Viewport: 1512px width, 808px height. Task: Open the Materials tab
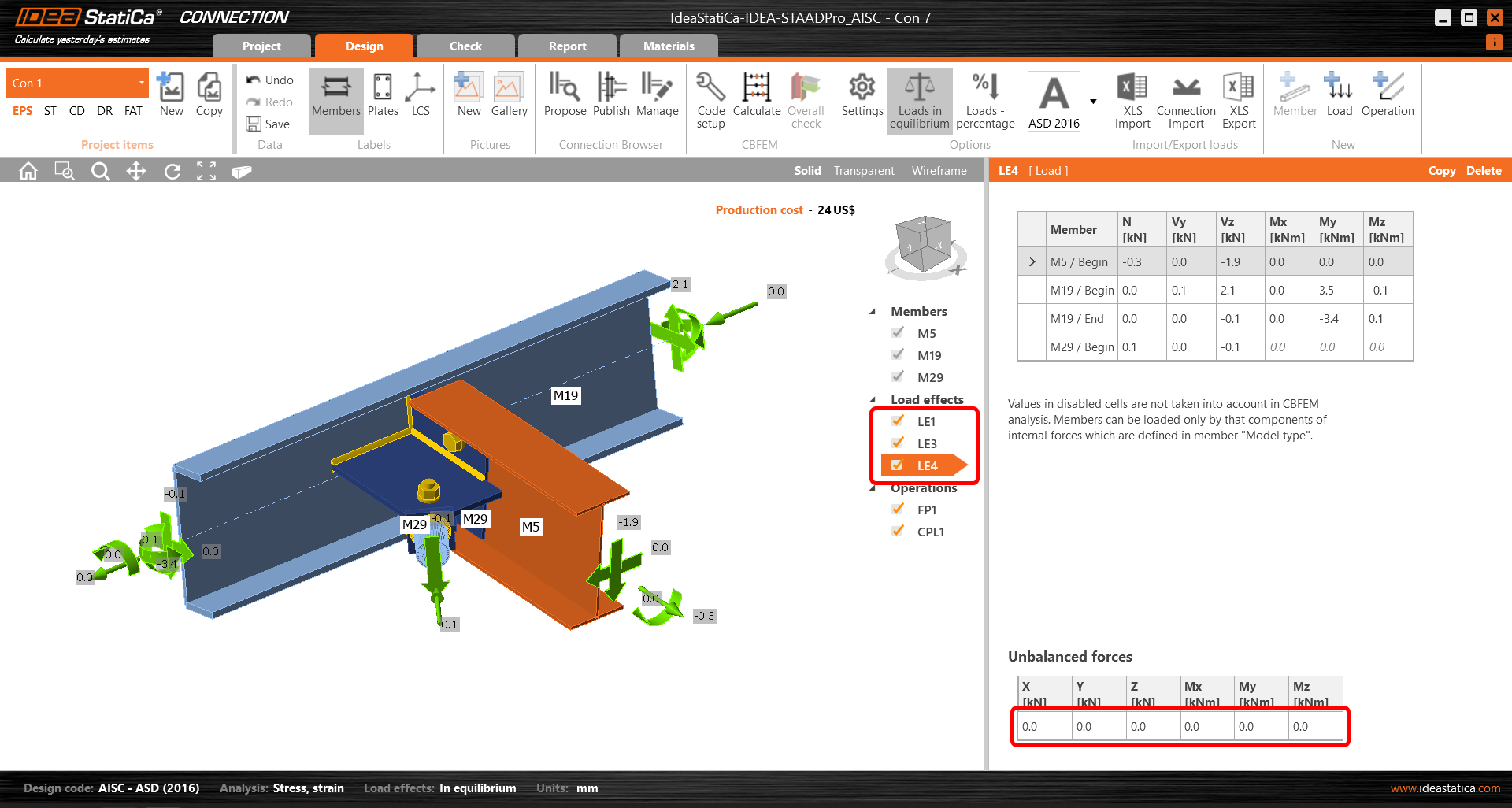tap(669, 46)
